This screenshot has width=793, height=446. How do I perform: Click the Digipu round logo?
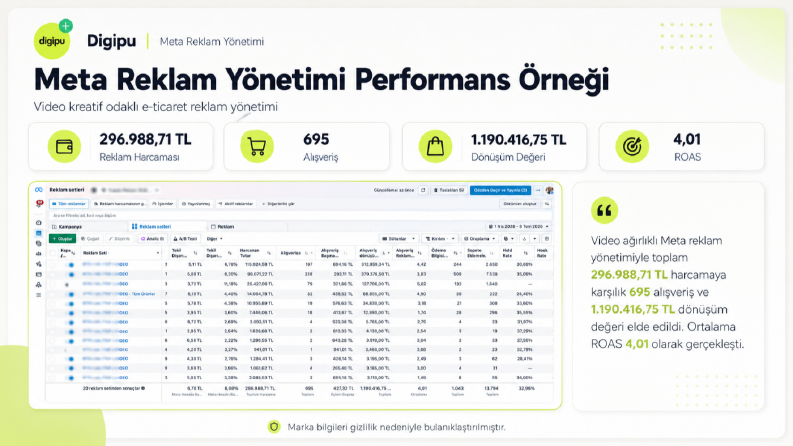[x=52, y=40]
